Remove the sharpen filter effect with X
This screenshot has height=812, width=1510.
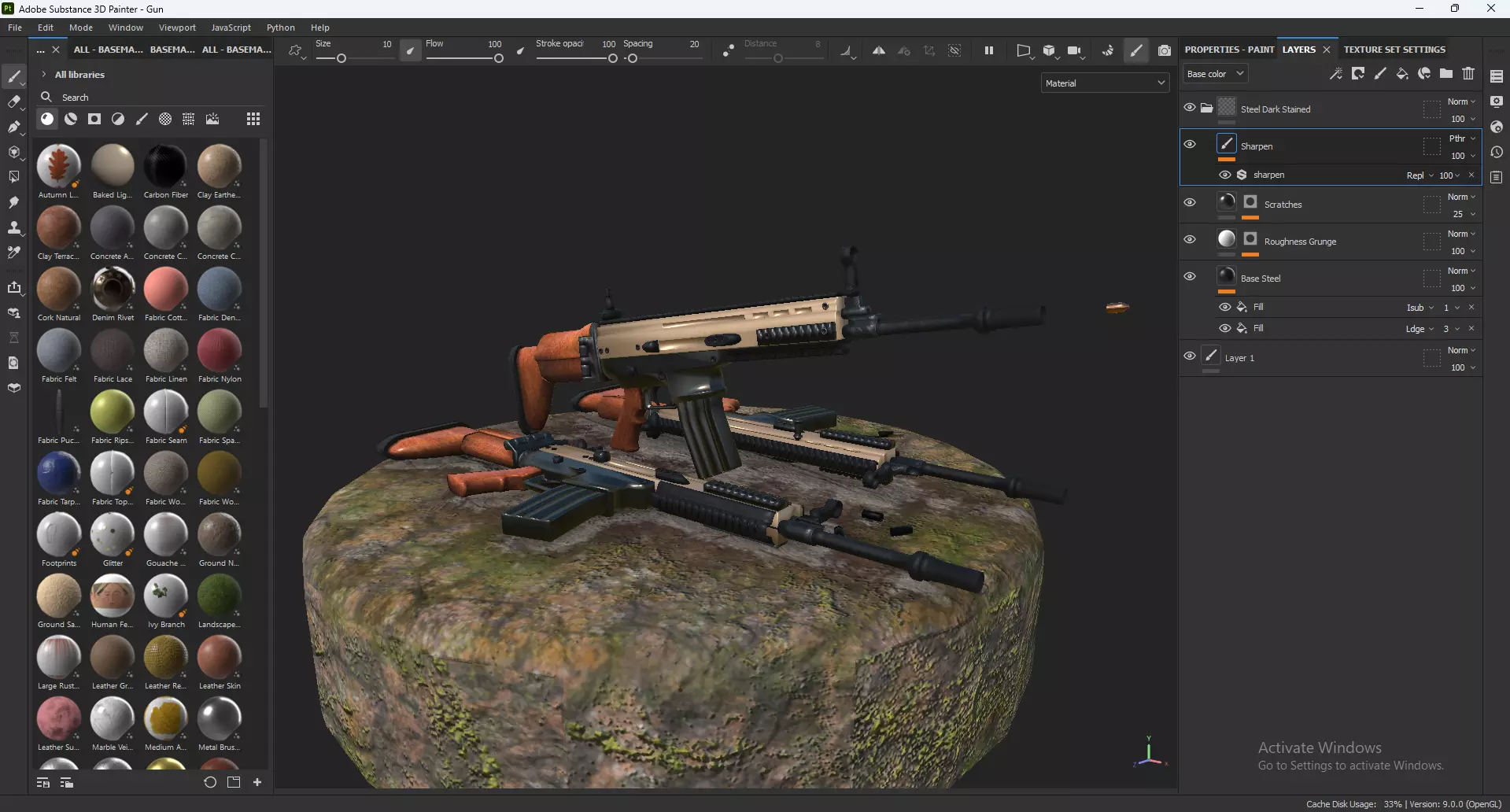1471,175
